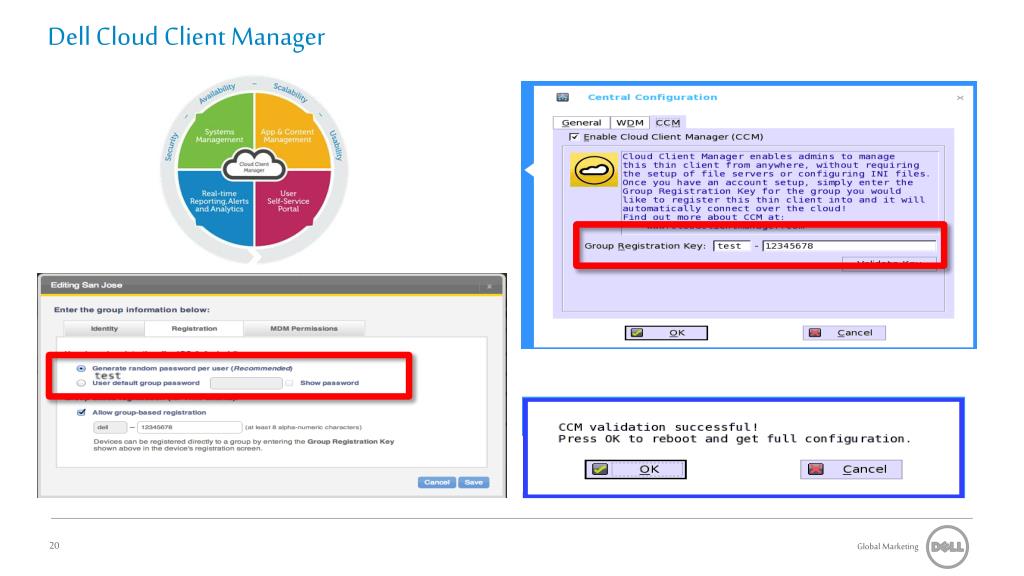This screenshot has width=1024, height=576.
Task: Click the User Self-Service Portal segment
Action: coord(289,202)
